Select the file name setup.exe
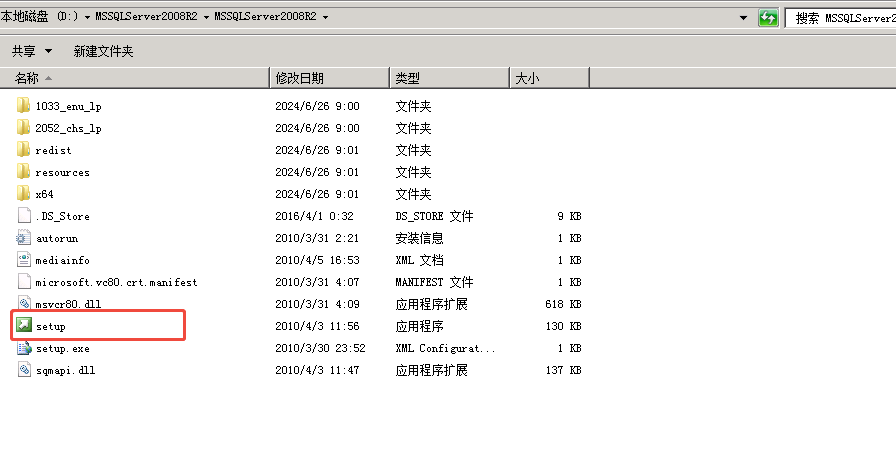Screen dimensions: 896x473 63,348
